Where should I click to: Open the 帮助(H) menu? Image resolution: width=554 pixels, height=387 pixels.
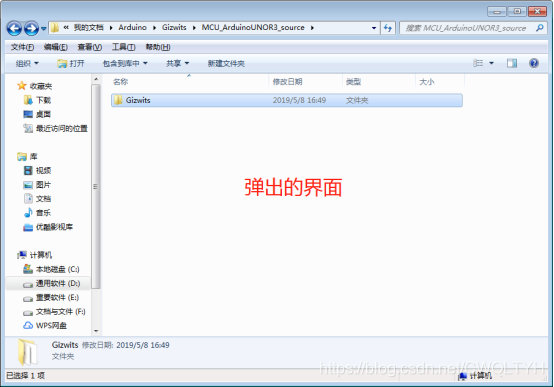(x=158, y=47)
